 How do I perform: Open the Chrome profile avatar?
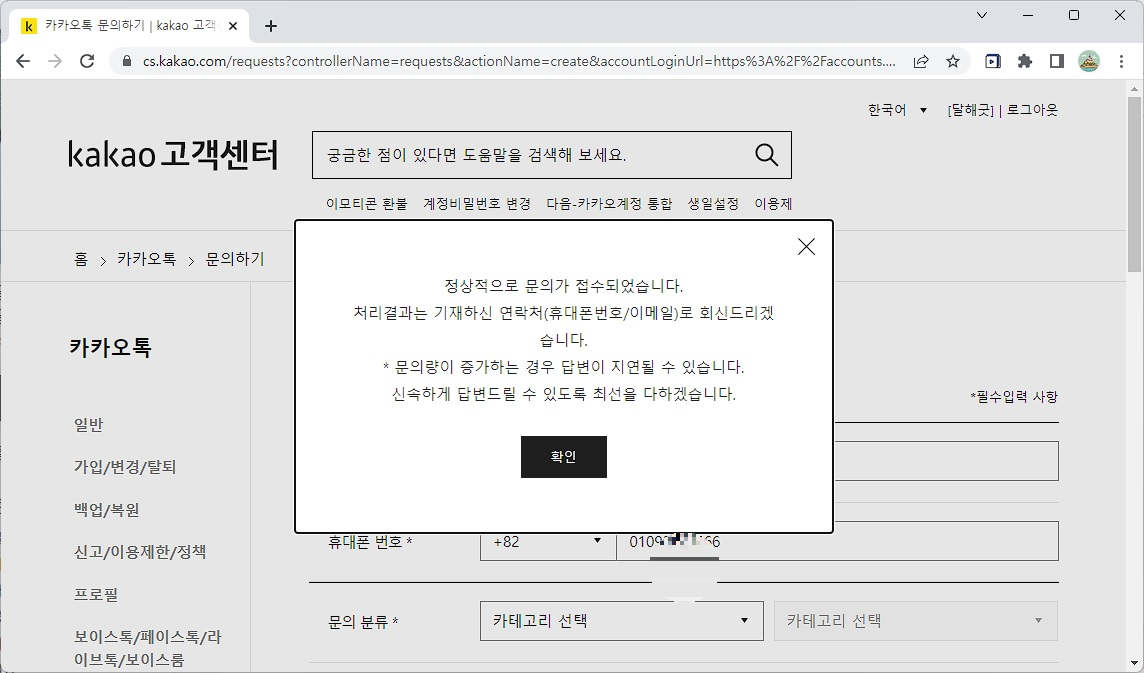pos(1089,61)
